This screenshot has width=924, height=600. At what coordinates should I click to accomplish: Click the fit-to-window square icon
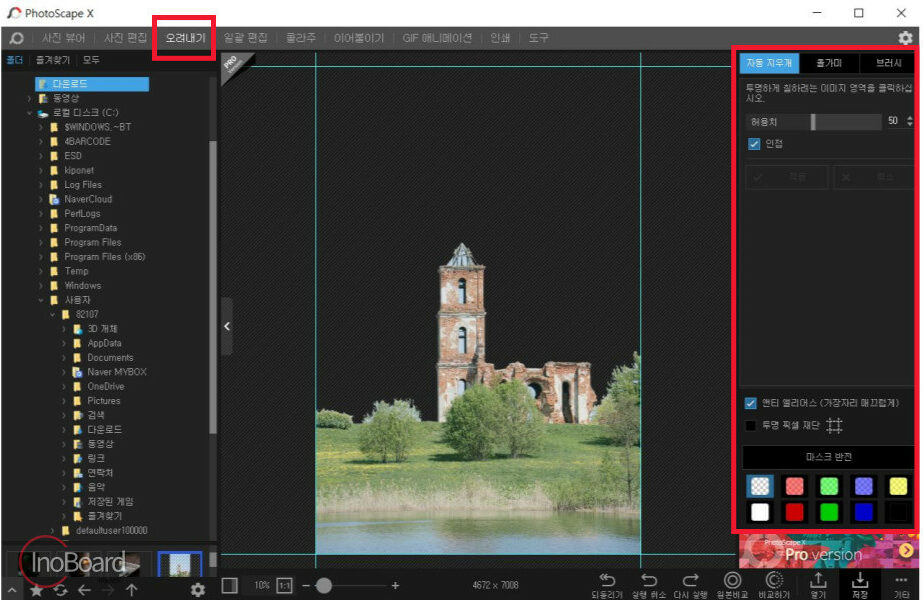(229, 585)
